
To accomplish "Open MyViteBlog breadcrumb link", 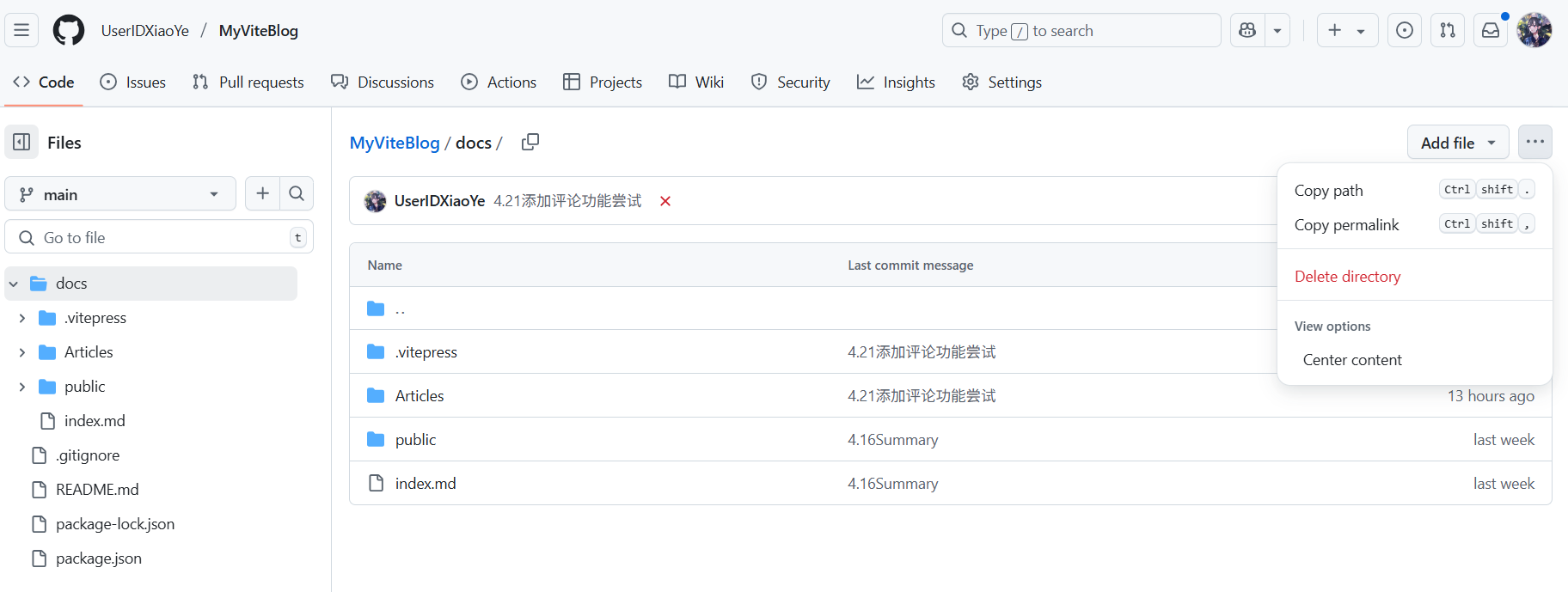I will click(x=395, y=143).
